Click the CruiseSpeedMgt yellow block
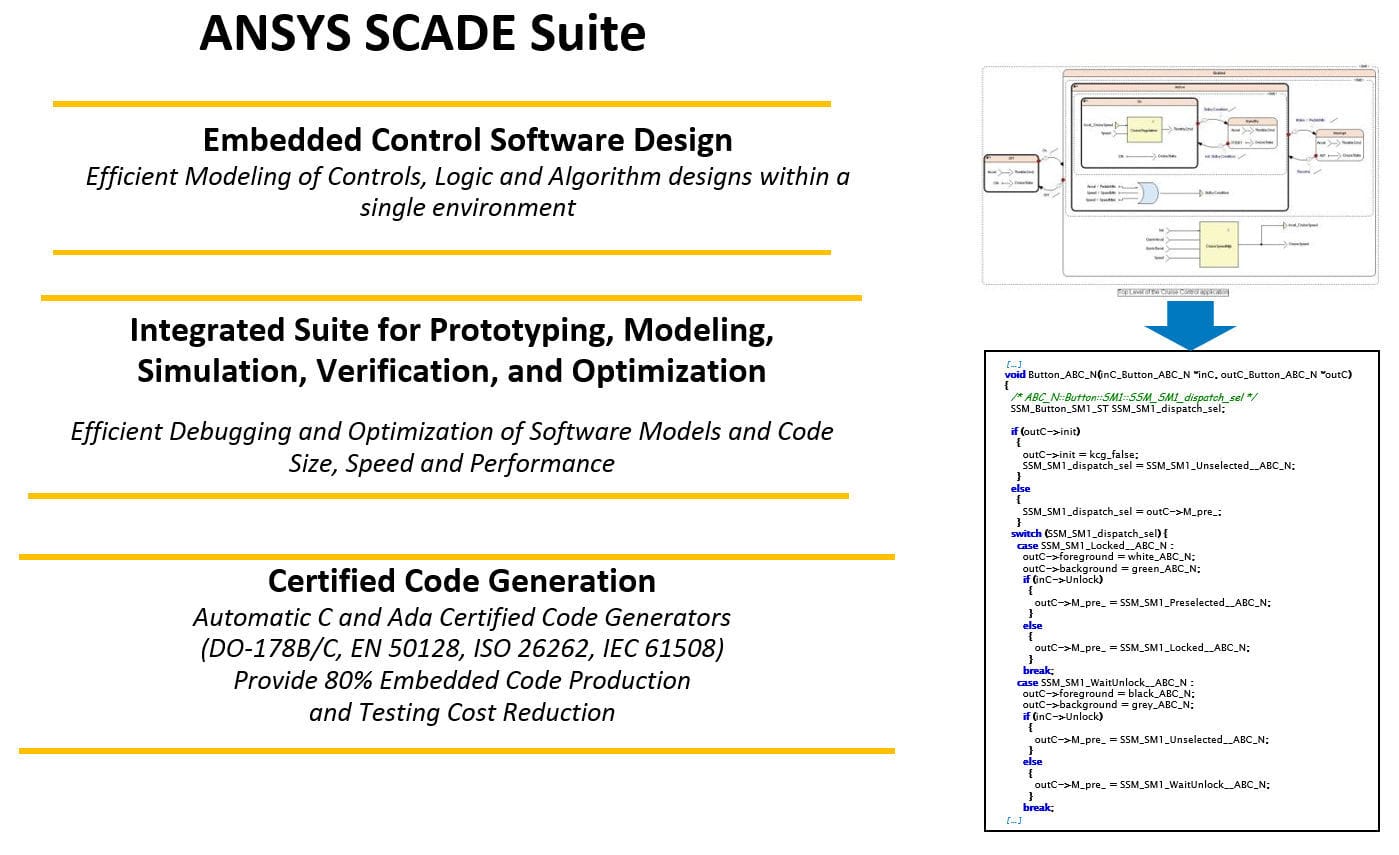The width and height of the screenshot is (1399, 855). [x=1218, y=243]
